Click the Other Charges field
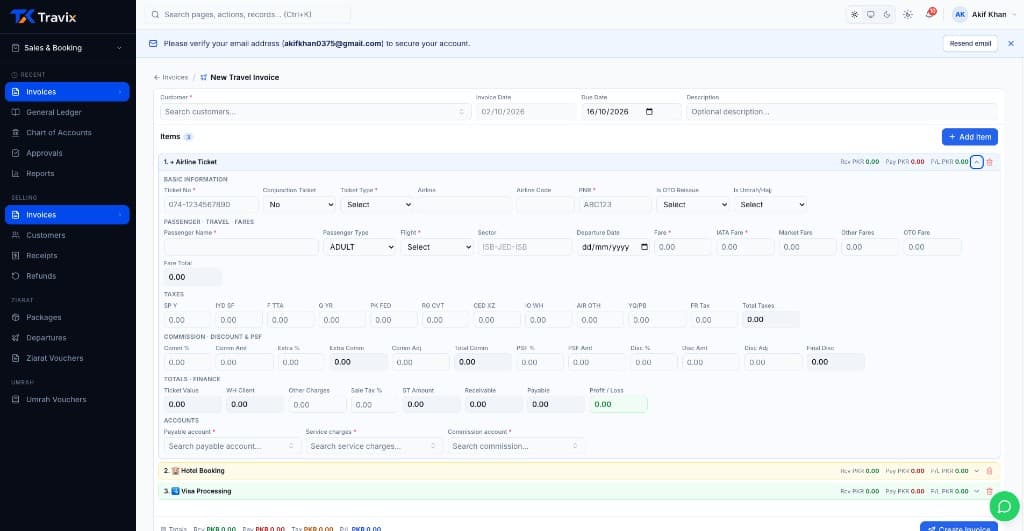 click(317, 404)
